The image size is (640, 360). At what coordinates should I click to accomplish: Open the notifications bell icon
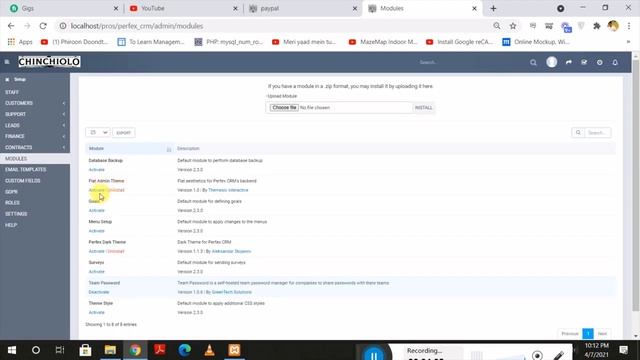pyautogui.click(x=615, y=62)
